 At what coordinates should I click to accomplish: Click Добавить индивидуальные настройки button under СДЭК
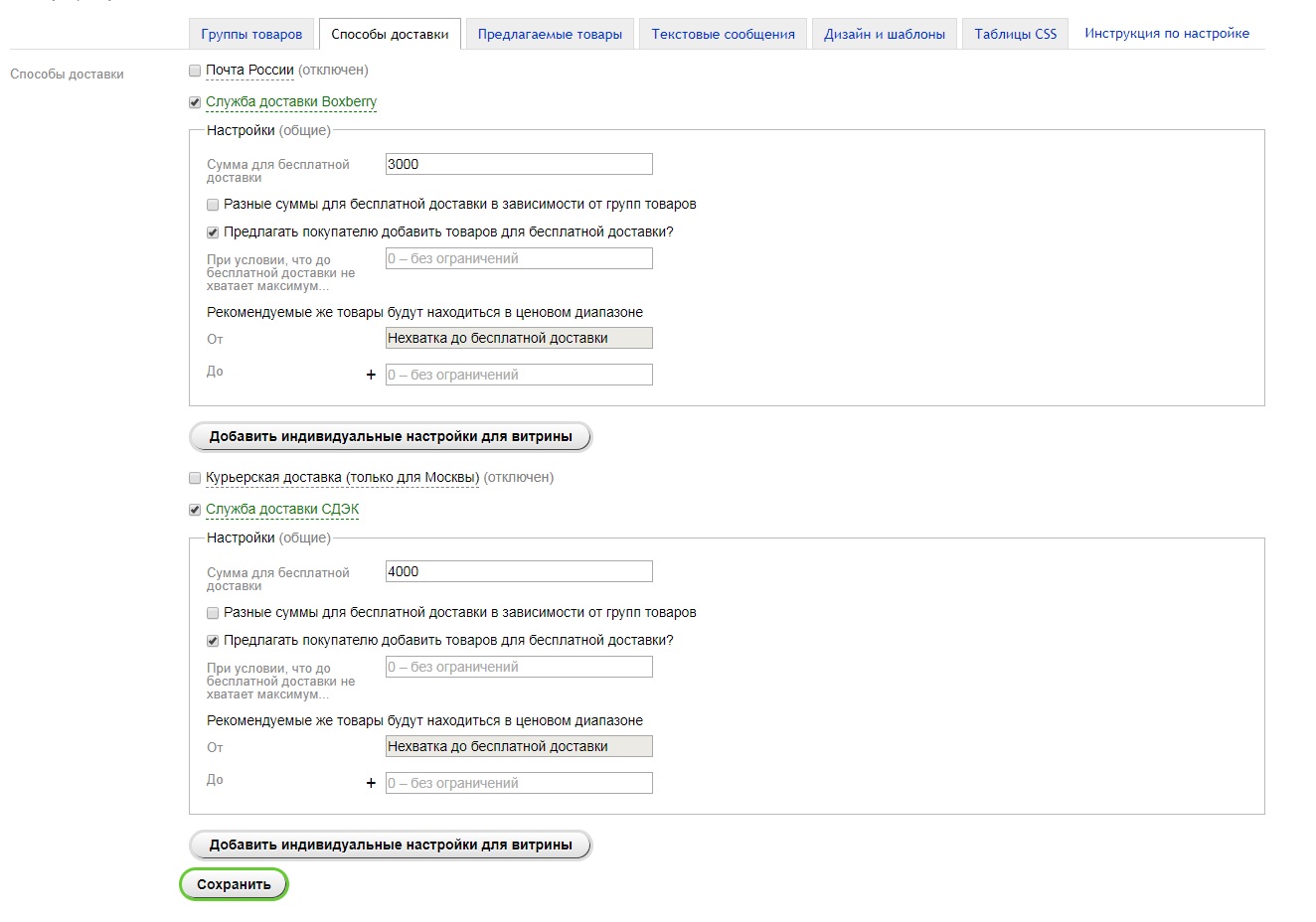click(391, 845)
